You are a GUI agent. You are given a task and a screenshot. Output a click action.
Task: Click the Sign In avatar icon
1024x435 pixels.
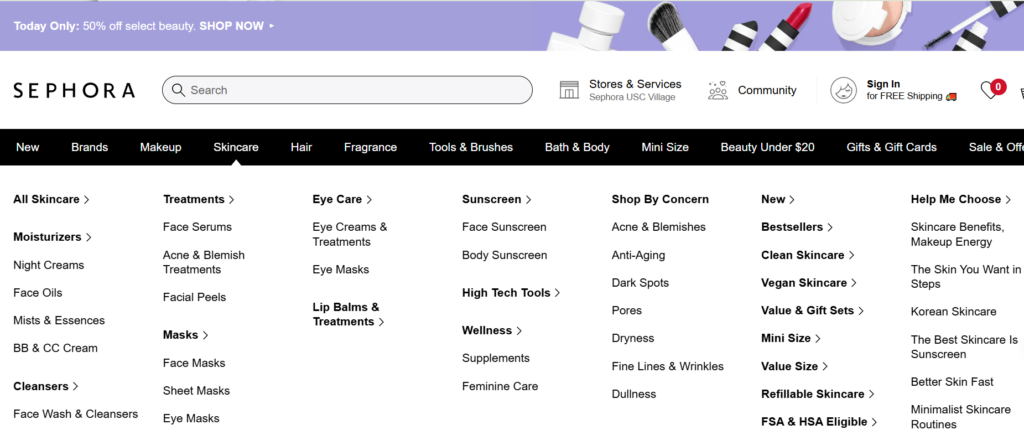point(844,90)
